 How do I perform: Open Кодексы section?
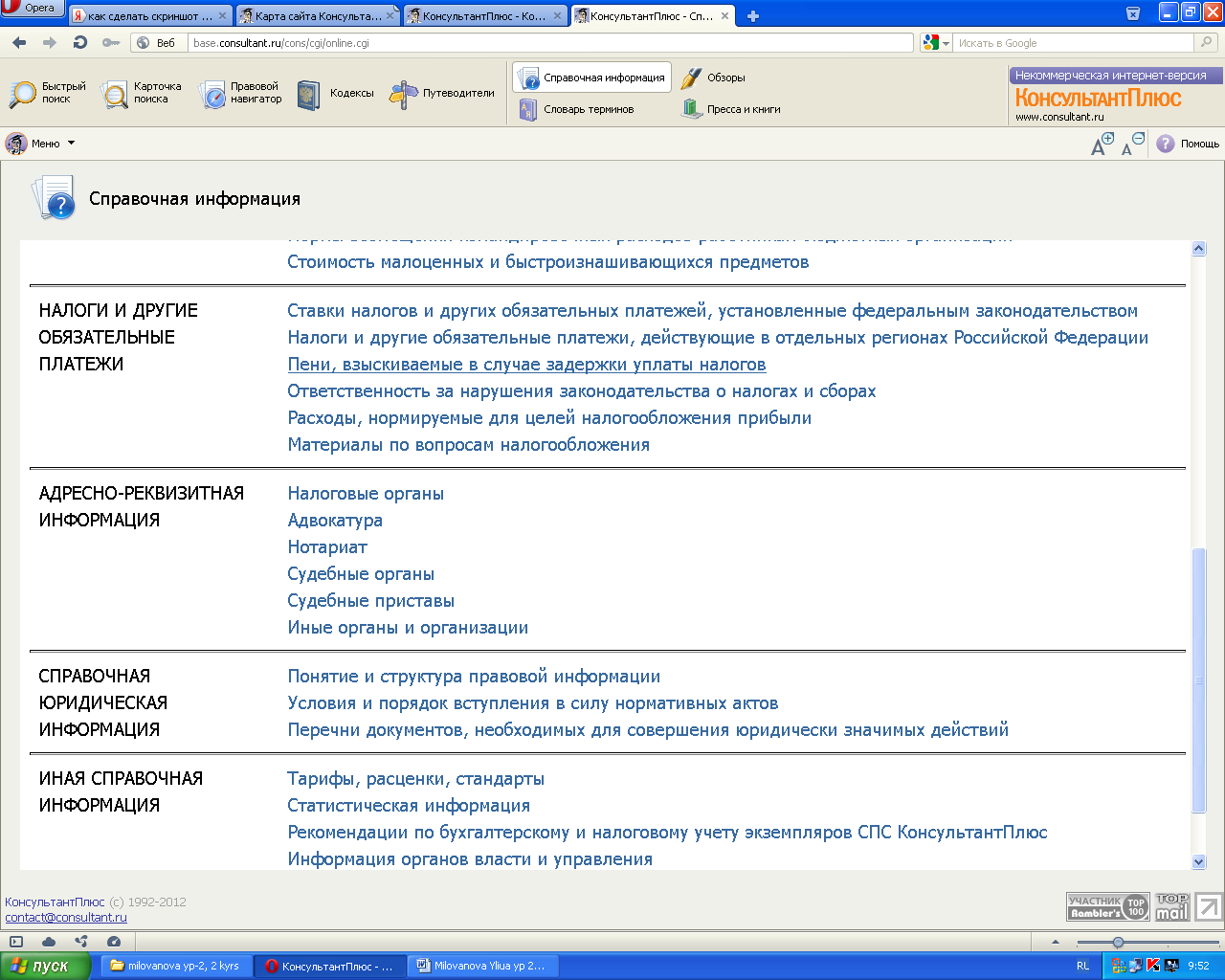pos(335,93)
